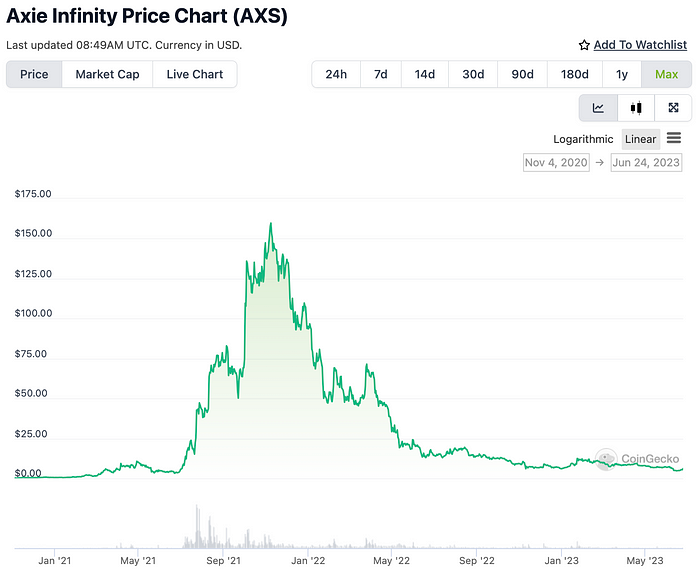This screenshot has width=700, height=576.
Task: Toggle Linear scale
Action: (640, 139)
